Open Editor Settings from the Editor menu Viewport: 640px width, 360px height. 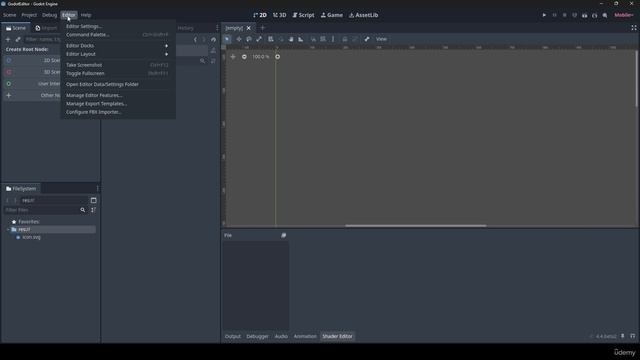pyautogui.click(x=118, y=26)
